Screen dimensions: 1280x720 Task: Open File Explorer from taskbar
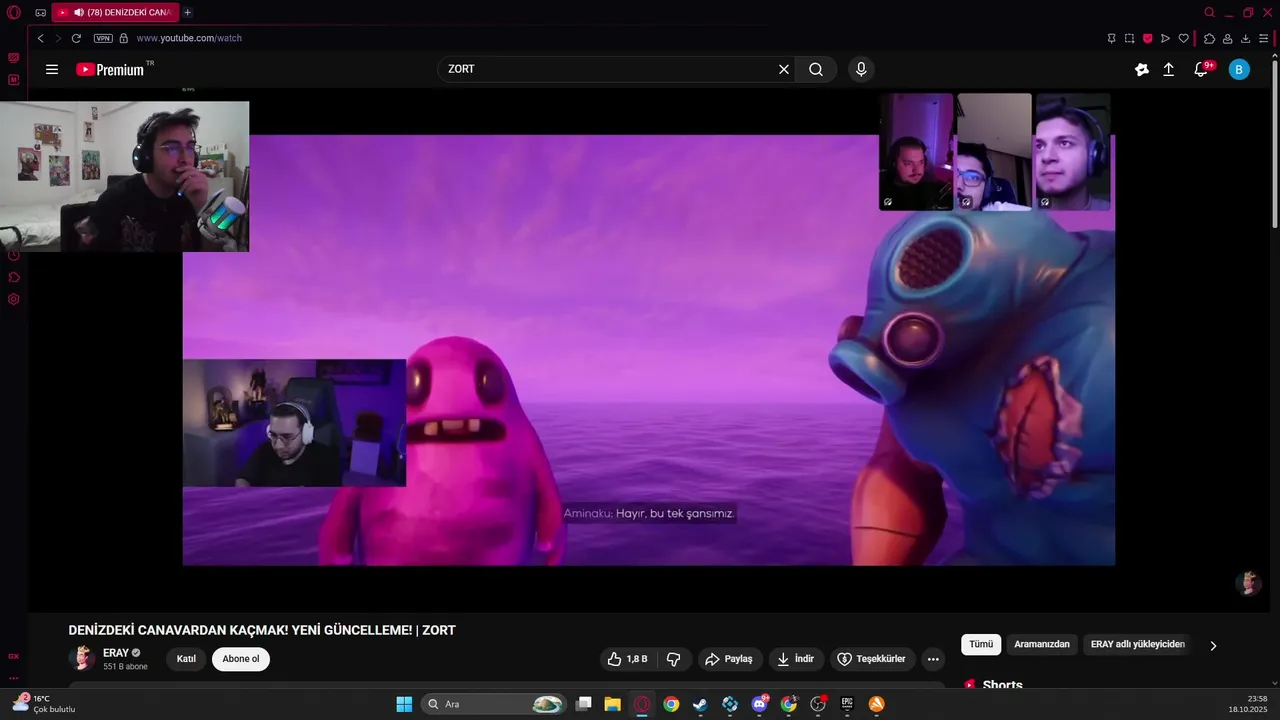612,704
